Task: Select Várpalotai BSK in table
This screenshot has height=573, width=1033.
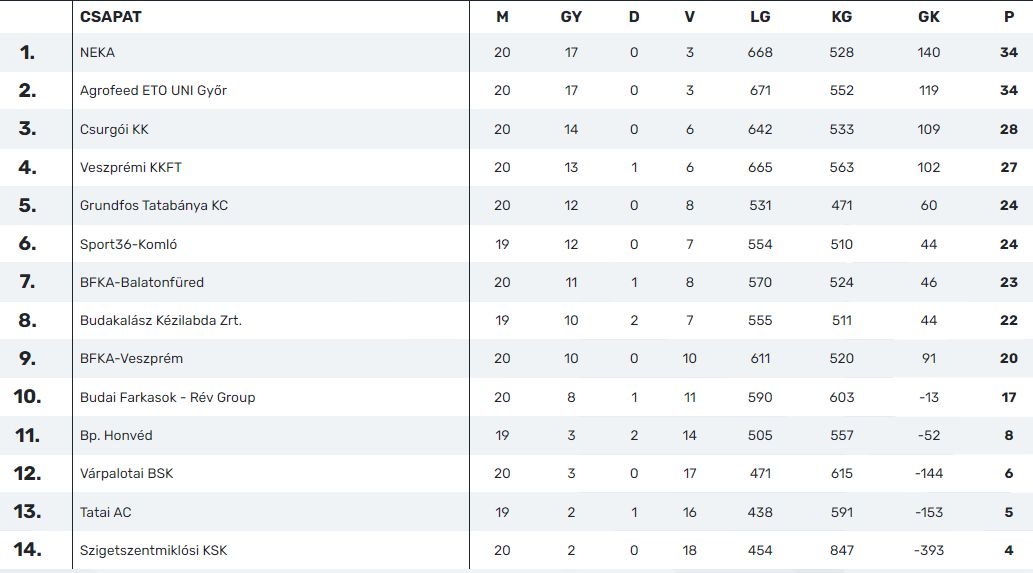Action: point(126,474)
